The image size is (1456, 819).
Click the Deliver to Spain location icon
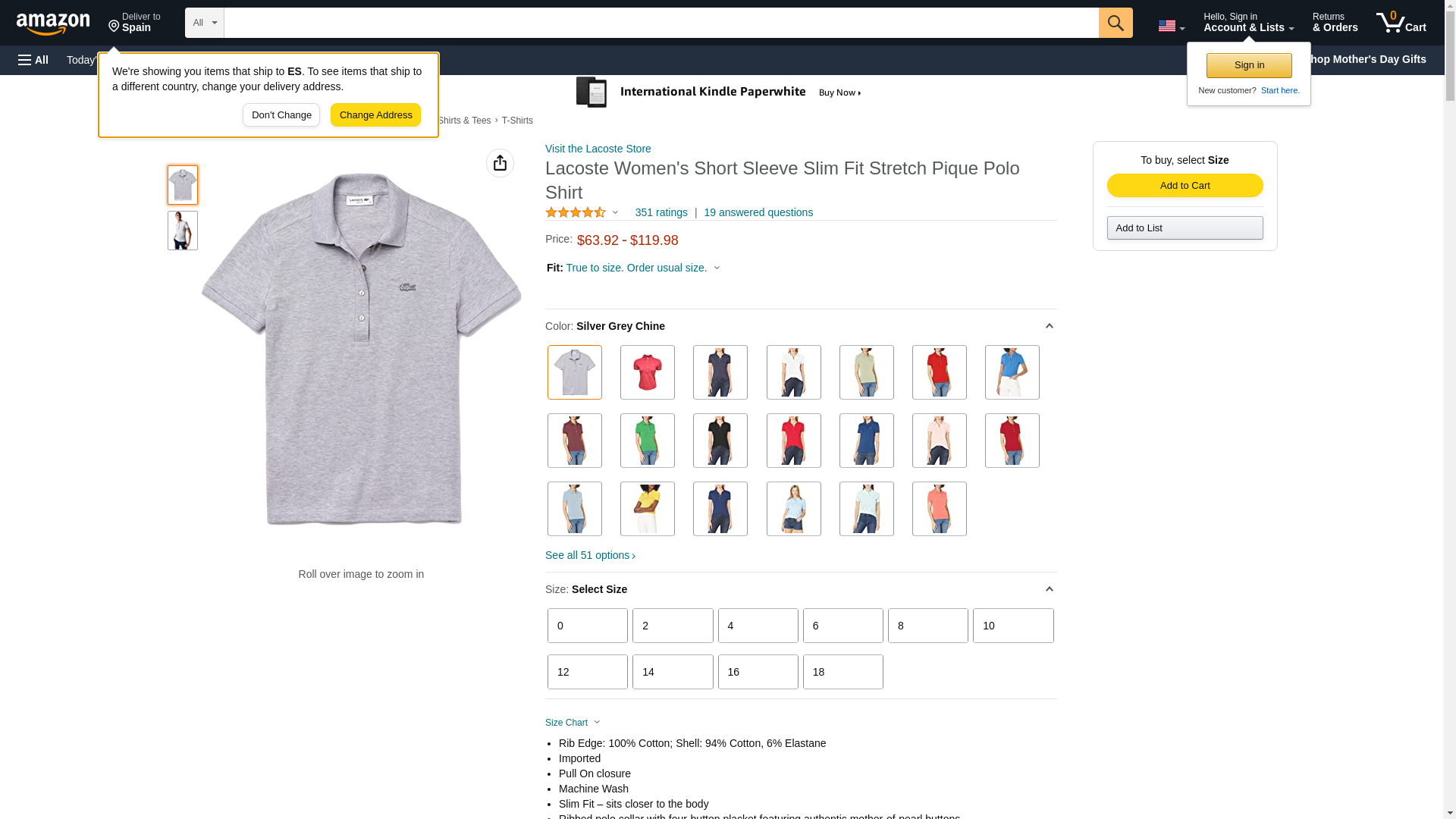114,27
